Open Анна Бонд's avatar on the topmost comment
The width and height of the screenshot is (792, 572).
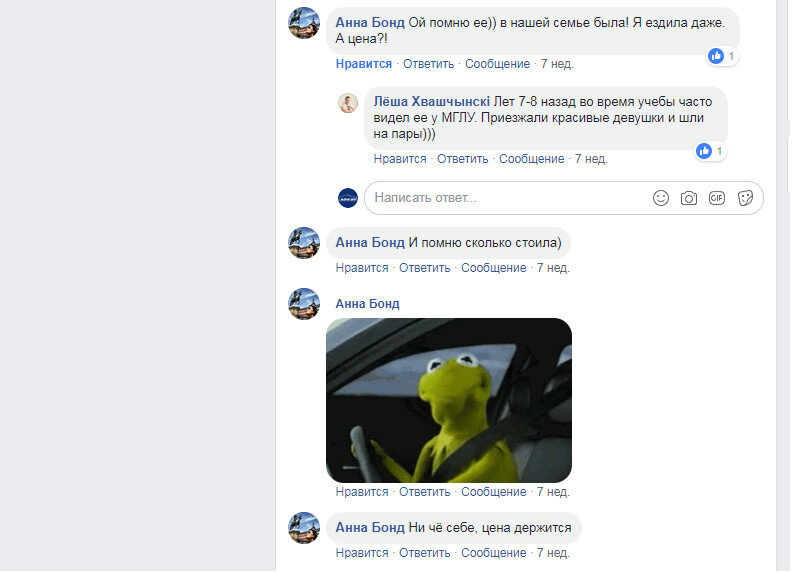click(x=304, y=23)
